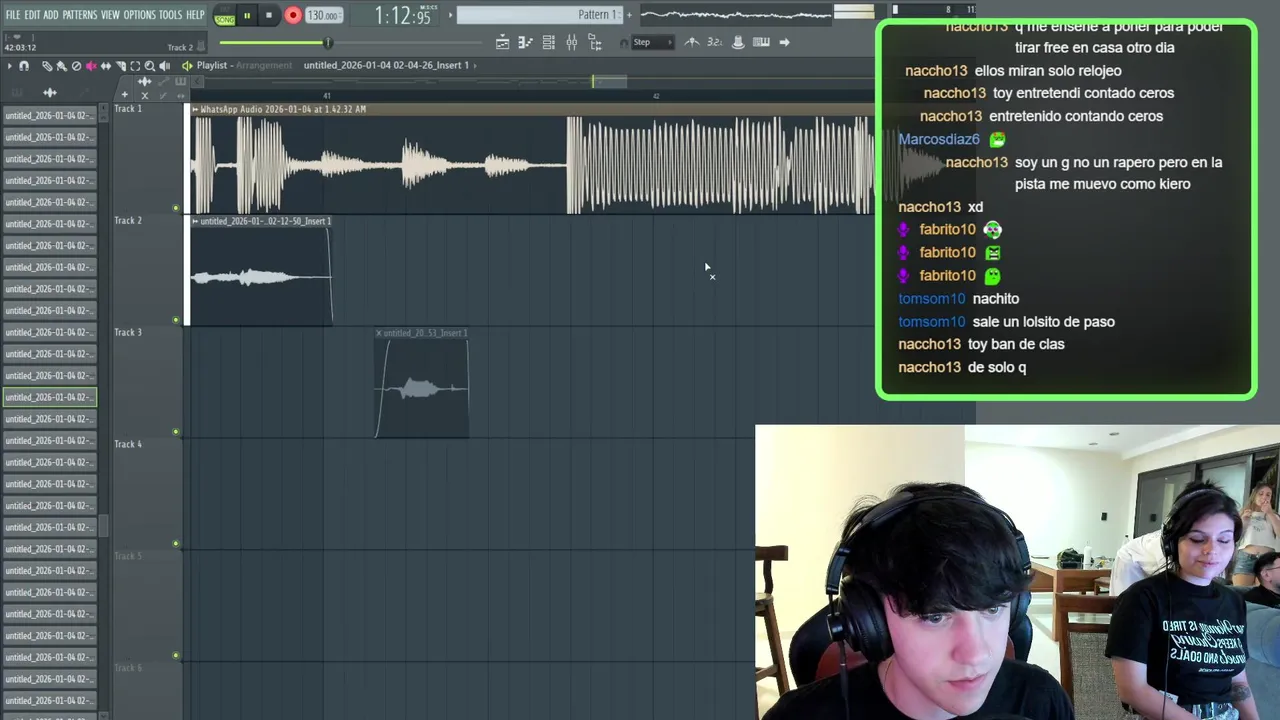
Task: Open the untitled_20_53_Insert 1 clip menu
Action: coord(379,333)
